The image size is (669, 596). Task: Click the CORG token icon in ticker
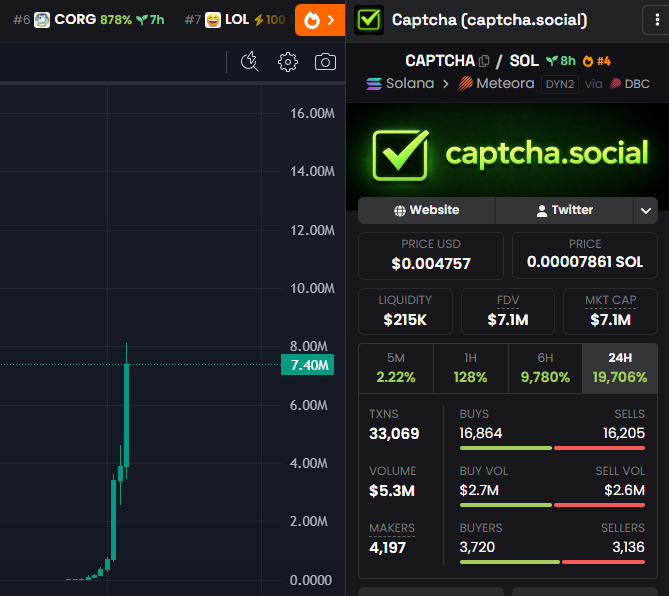coord(42,20)
